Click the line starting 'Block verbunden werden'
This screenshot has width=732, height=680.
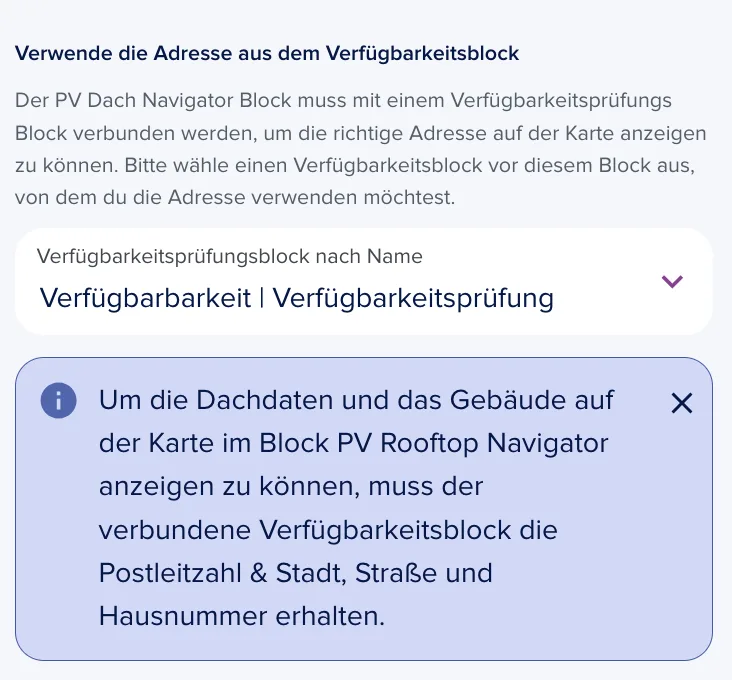(360, 133)
